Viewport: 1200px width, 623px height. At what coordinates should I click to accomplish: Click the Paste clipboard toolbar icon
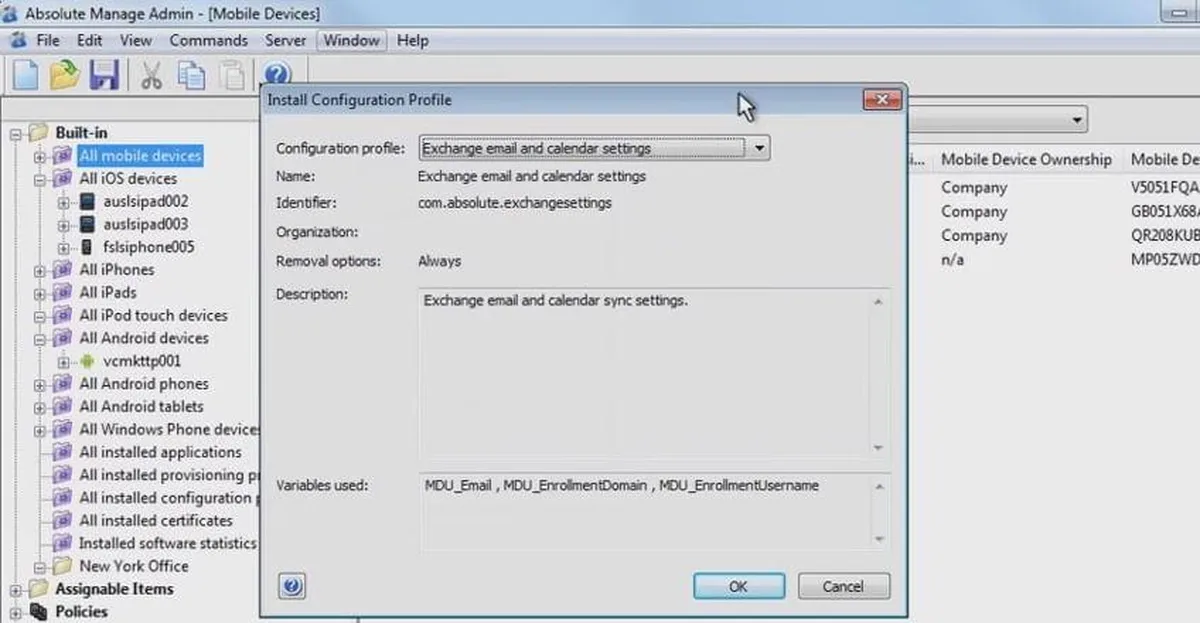[x=232, y=75]
